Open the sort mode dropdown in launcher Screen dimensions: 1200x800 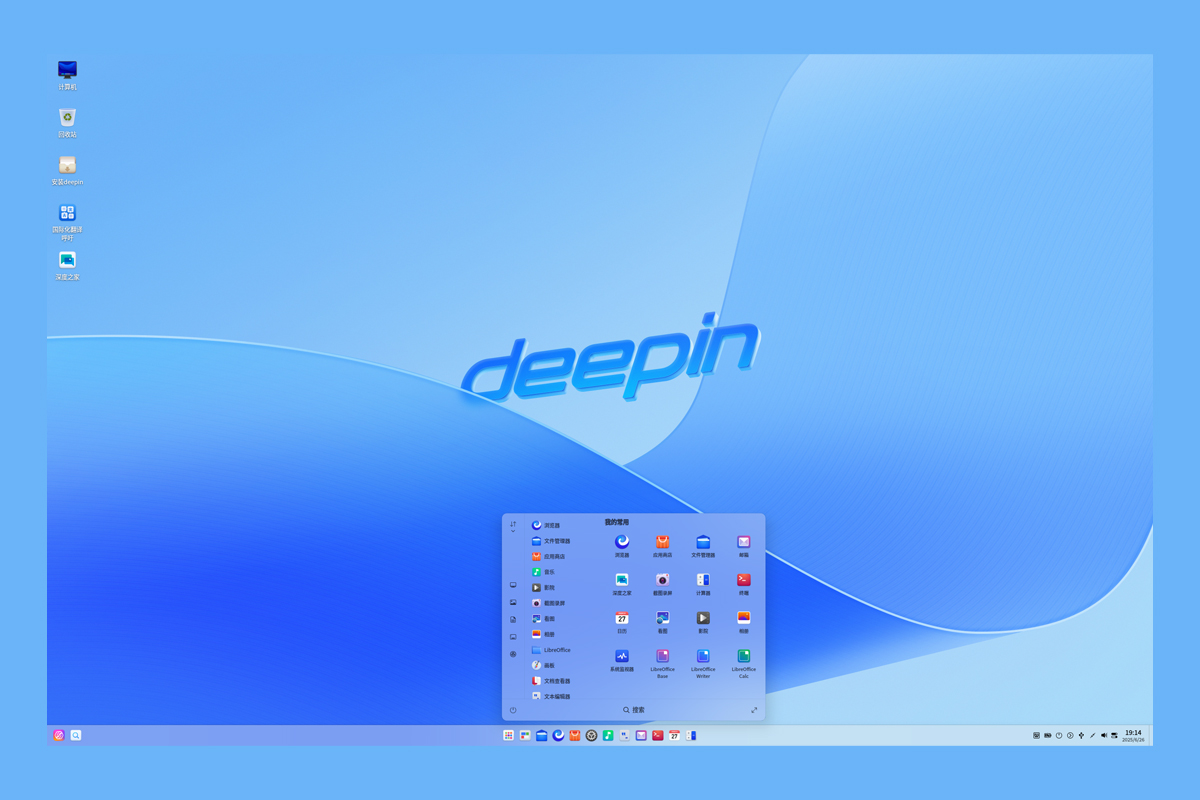pyautogui.click(x=513, y=526)
